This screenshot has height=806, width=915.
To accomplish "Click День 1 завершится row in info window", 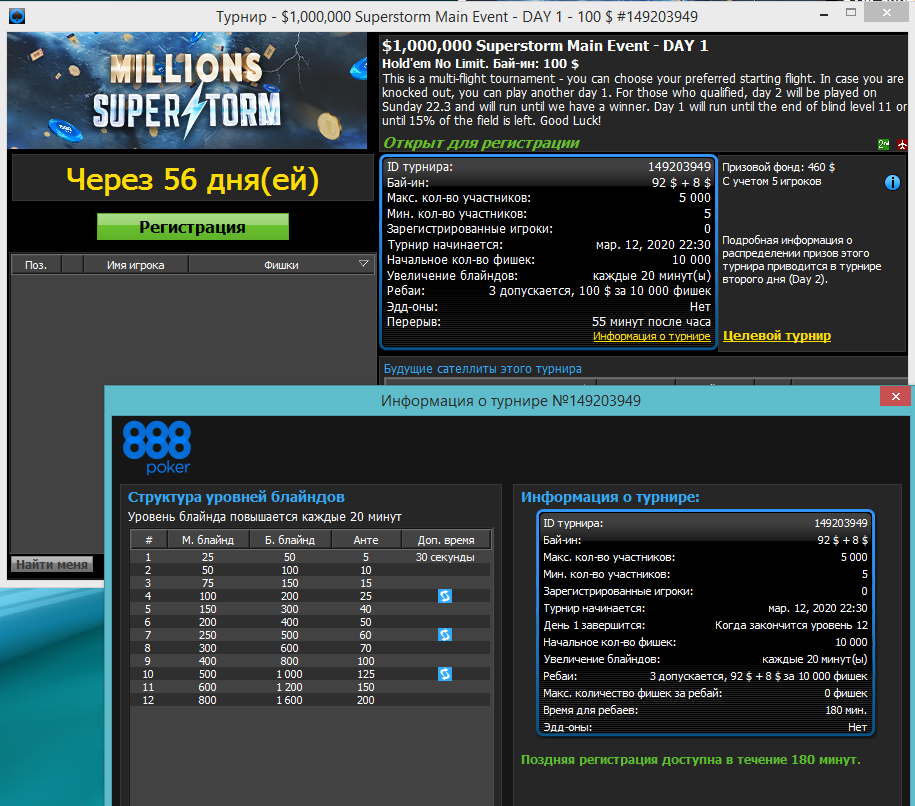I will [x=705, y=625].
